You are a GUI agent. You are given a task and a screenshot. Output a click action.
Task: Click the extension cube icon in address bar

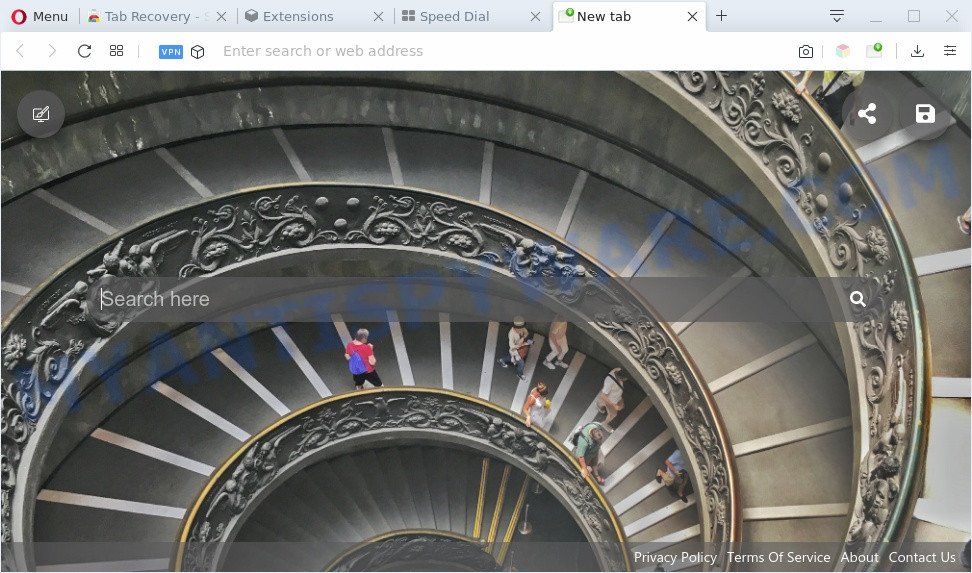197,51
